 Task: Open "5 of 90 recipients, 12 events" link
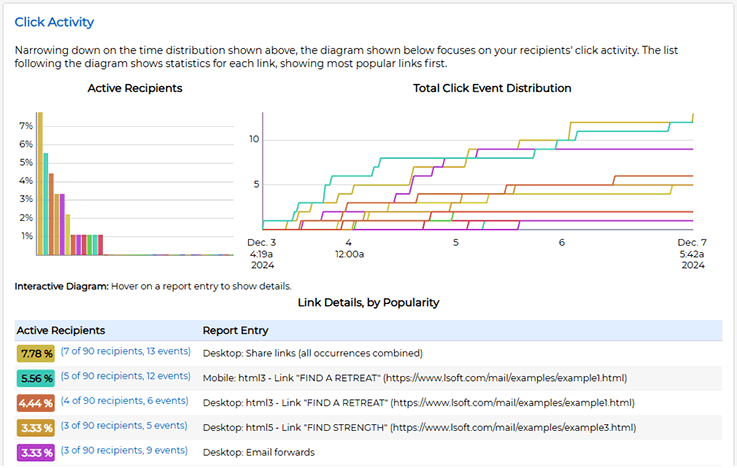coord(125,377)
